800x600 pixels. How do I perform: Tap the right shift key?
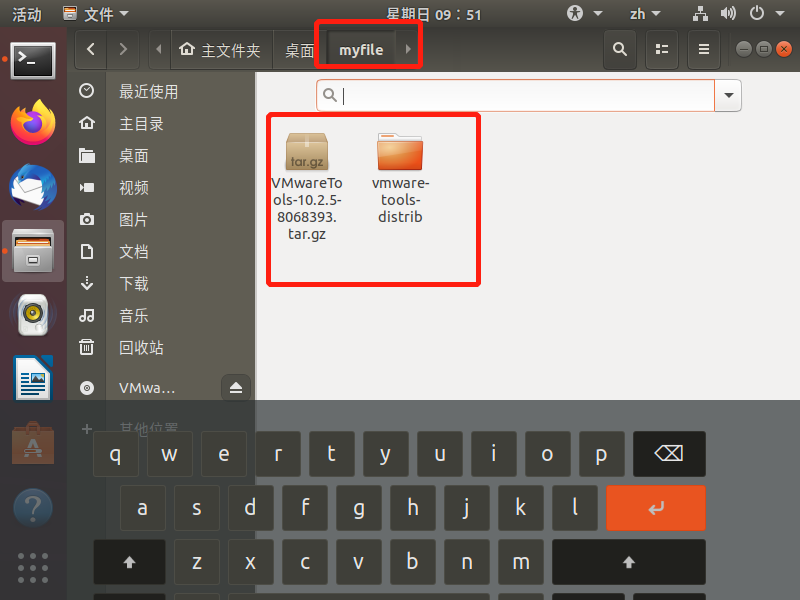click(629, 562)
